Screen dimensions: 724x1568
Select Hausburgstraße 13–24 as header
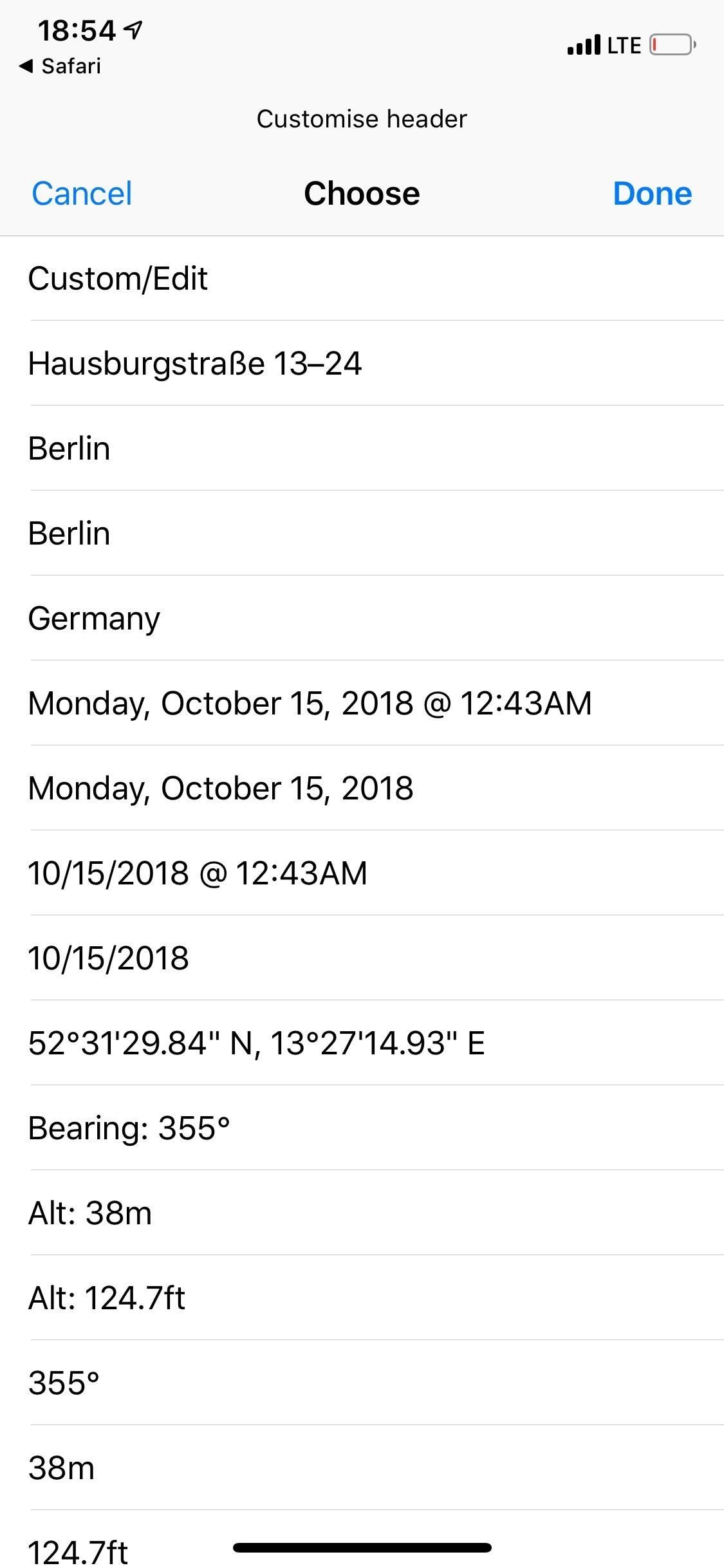(195, 364)
